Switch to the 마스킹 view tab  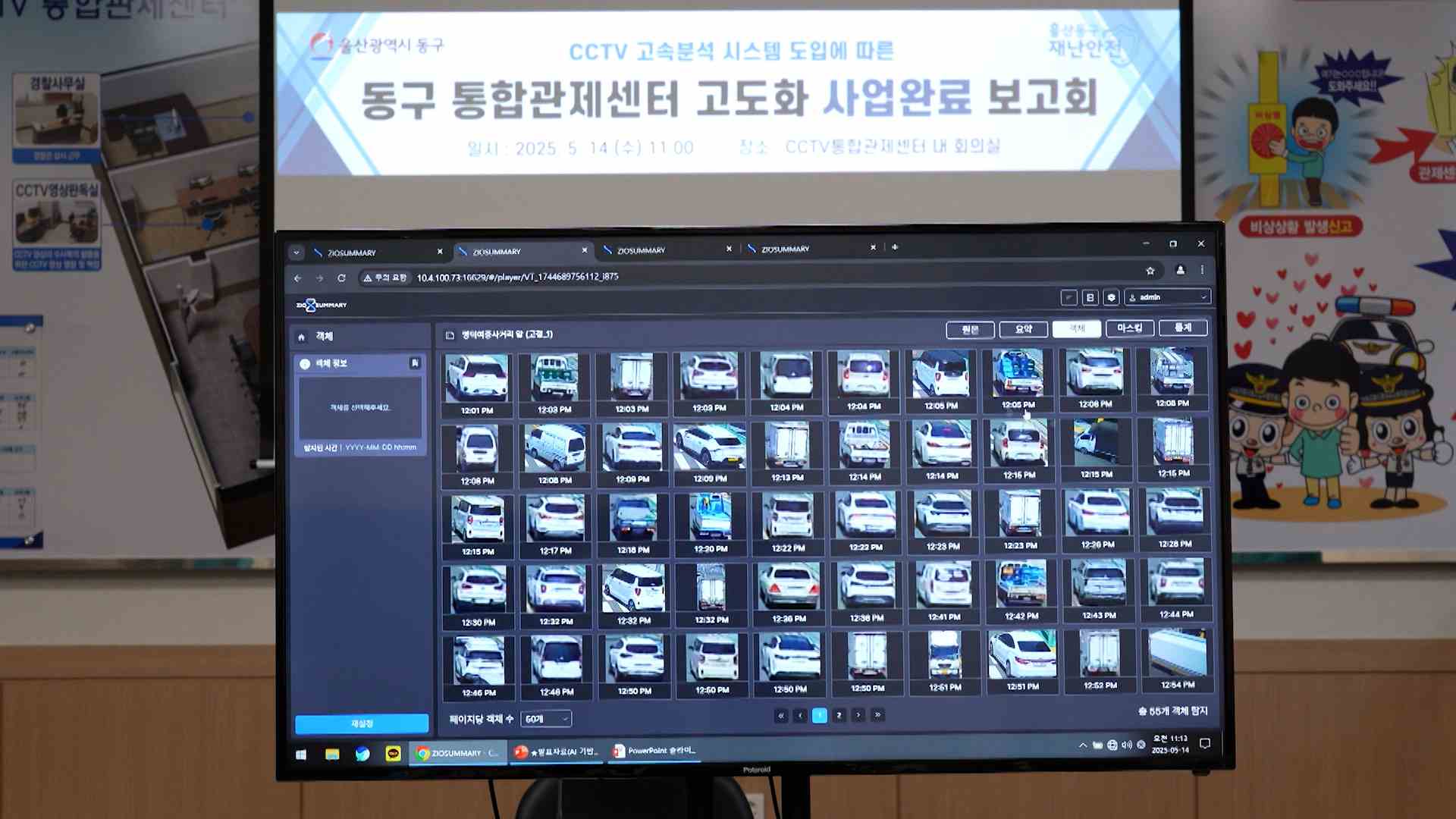point(1129,328)
